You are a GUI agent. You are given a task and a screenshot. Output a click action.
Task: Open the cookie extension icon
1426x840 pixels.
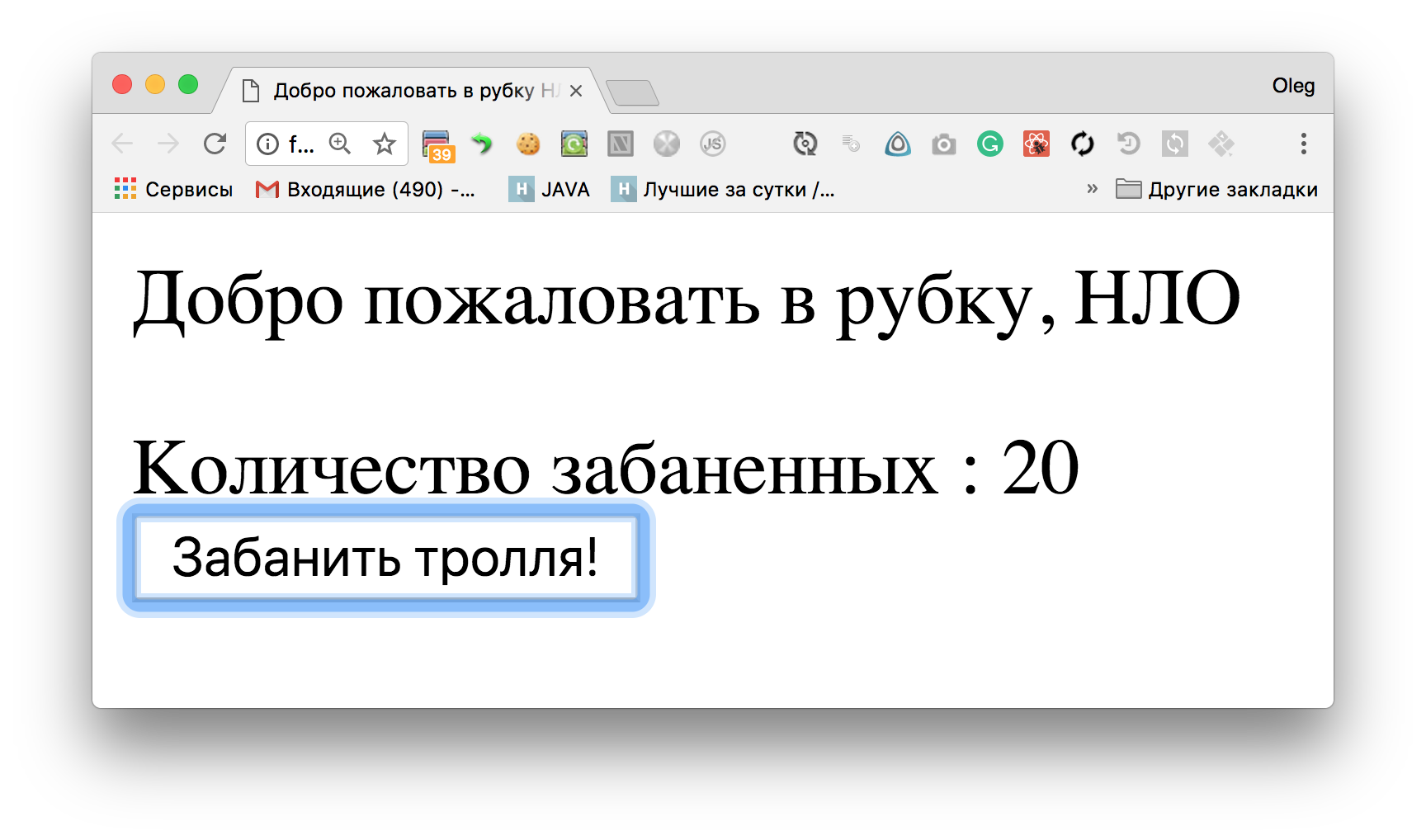pos(528,144)
